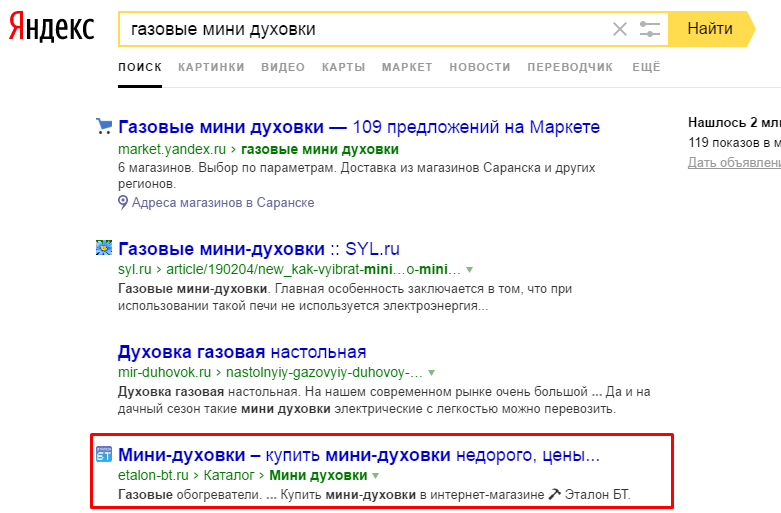Click the 119 показов в месяц text
Image resolution: width=781 pixels, height=513 pixels.
pyautogui.click(x=734, y=143)
